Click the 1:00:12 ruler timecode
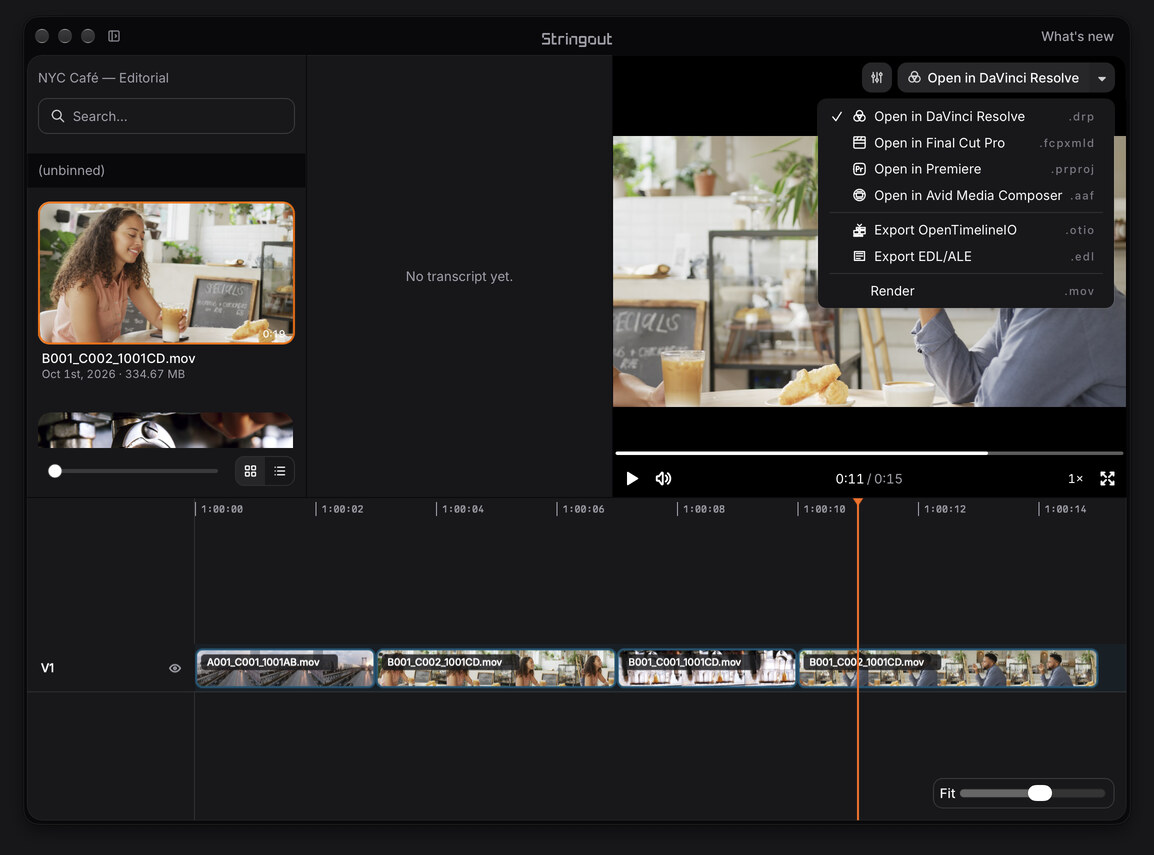The width and height of the screenshot is (1154, 855). point(945,508)
